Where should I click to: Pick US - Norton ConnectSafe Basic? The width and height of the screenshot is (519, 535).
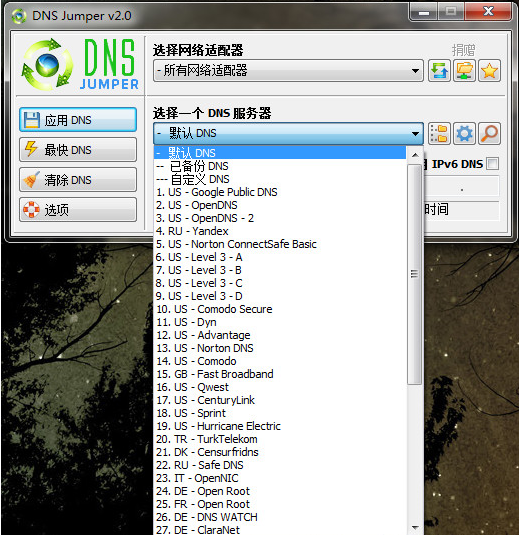coord(280,244)
